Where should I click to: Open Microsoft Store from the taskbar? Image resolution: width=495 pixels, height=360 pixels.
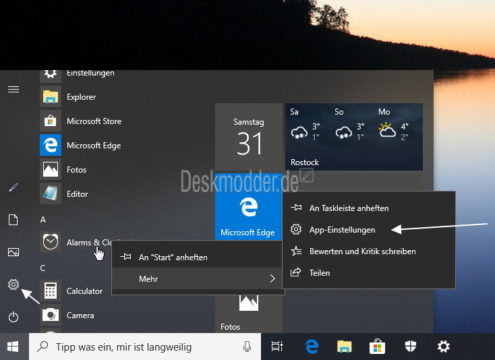coord(377,347)
